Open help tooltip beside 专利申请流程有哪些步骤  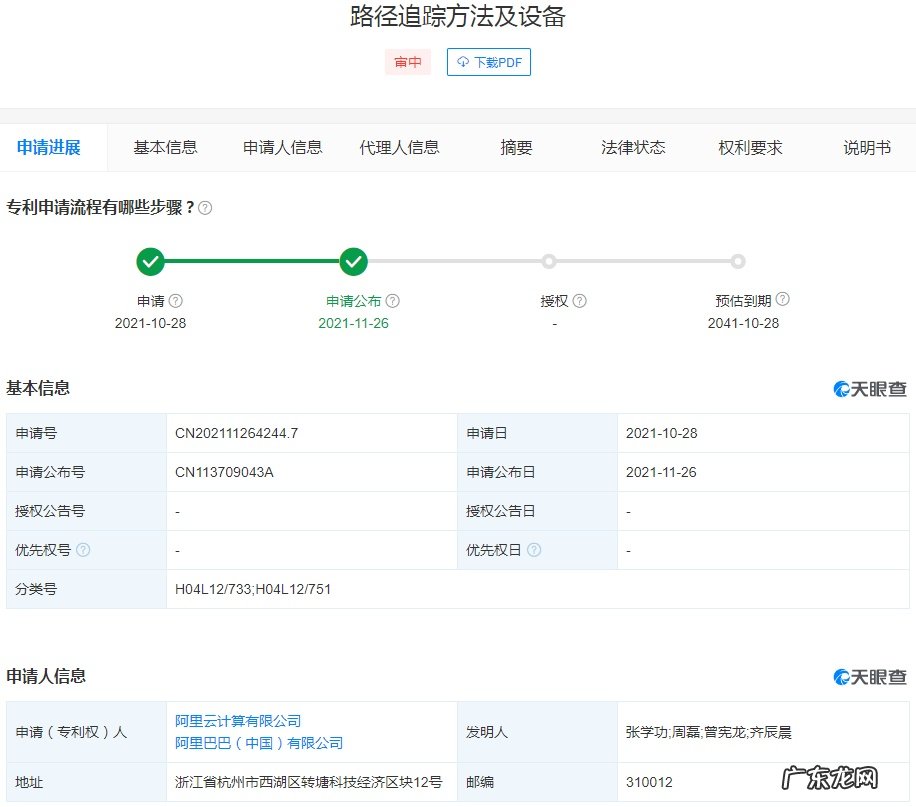click(207, 207)
